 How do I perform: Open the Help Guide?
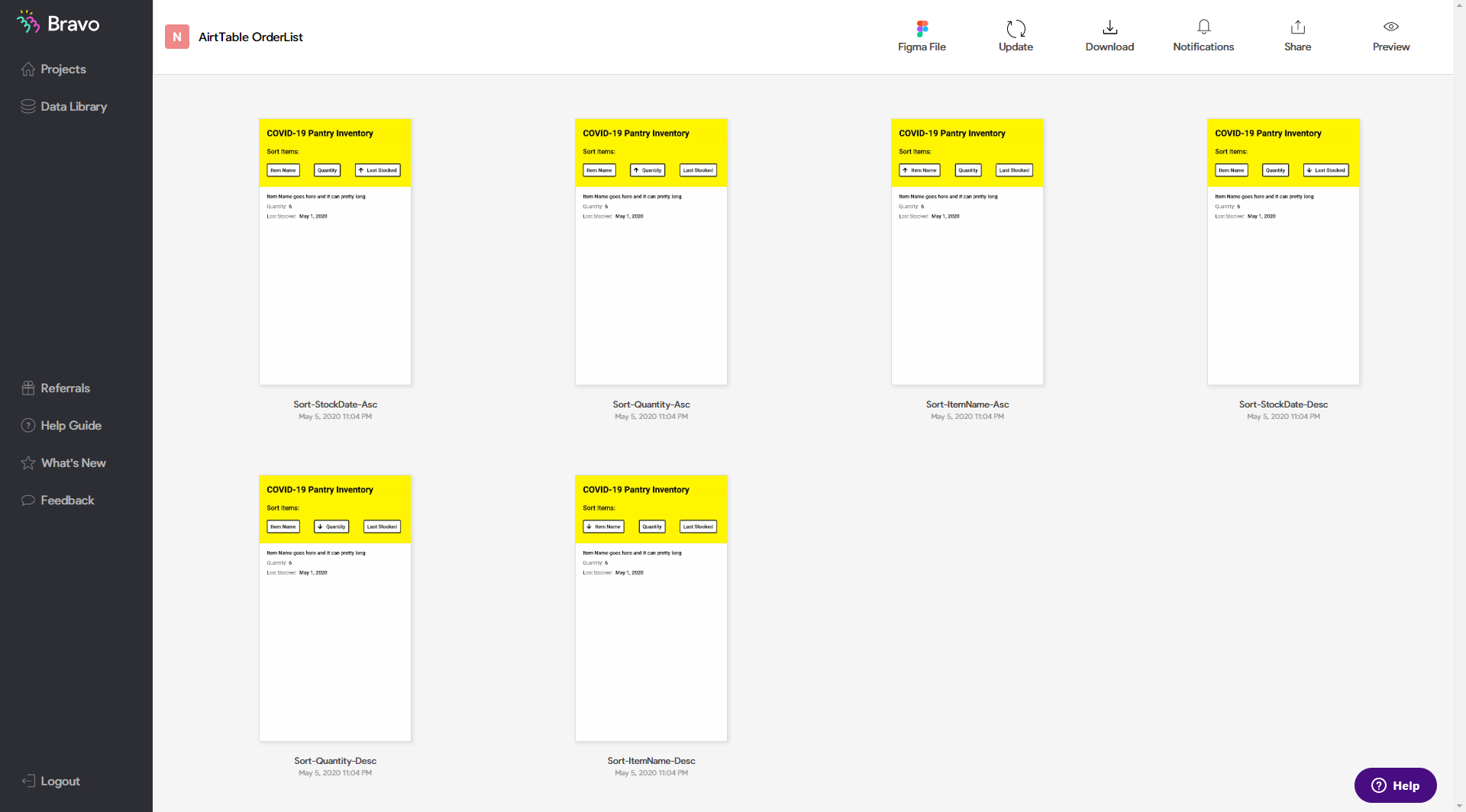coord(70,426)
